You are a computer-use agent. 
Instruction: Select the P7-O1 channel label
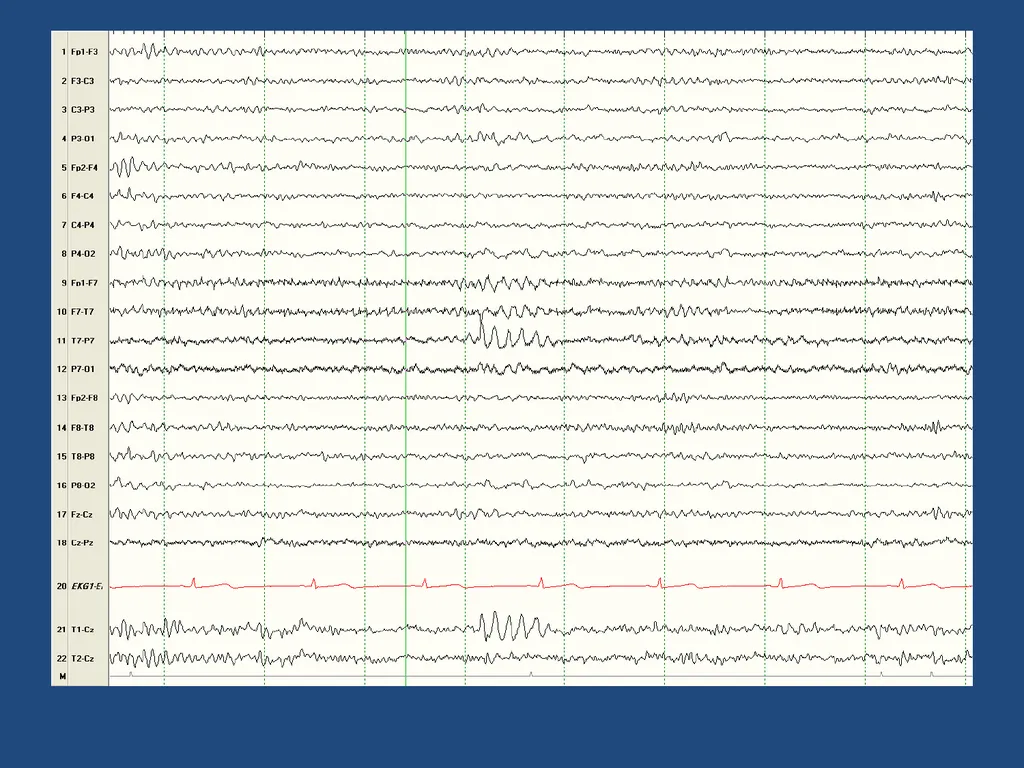tap(83, 369)
